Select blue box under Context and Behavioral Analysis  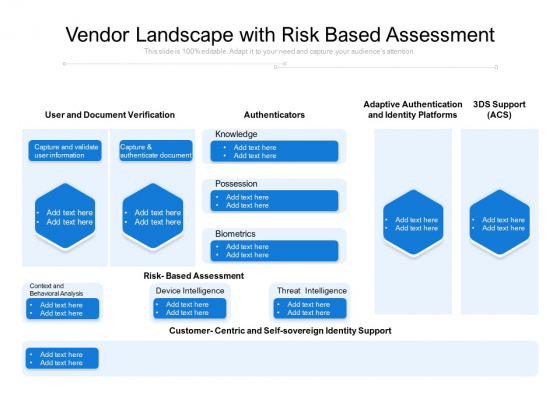pyautogui.click(x=62, y=309)
